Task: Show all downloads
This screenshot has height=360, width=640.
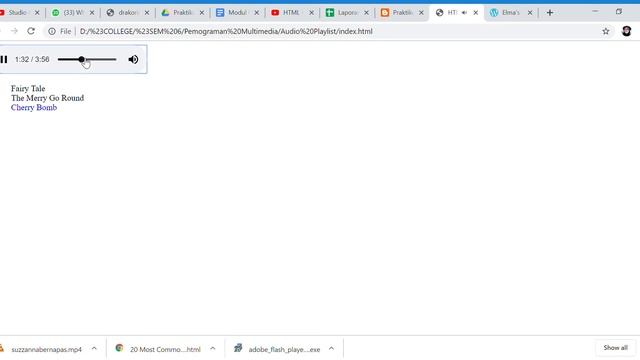Action: coord(616,348)
